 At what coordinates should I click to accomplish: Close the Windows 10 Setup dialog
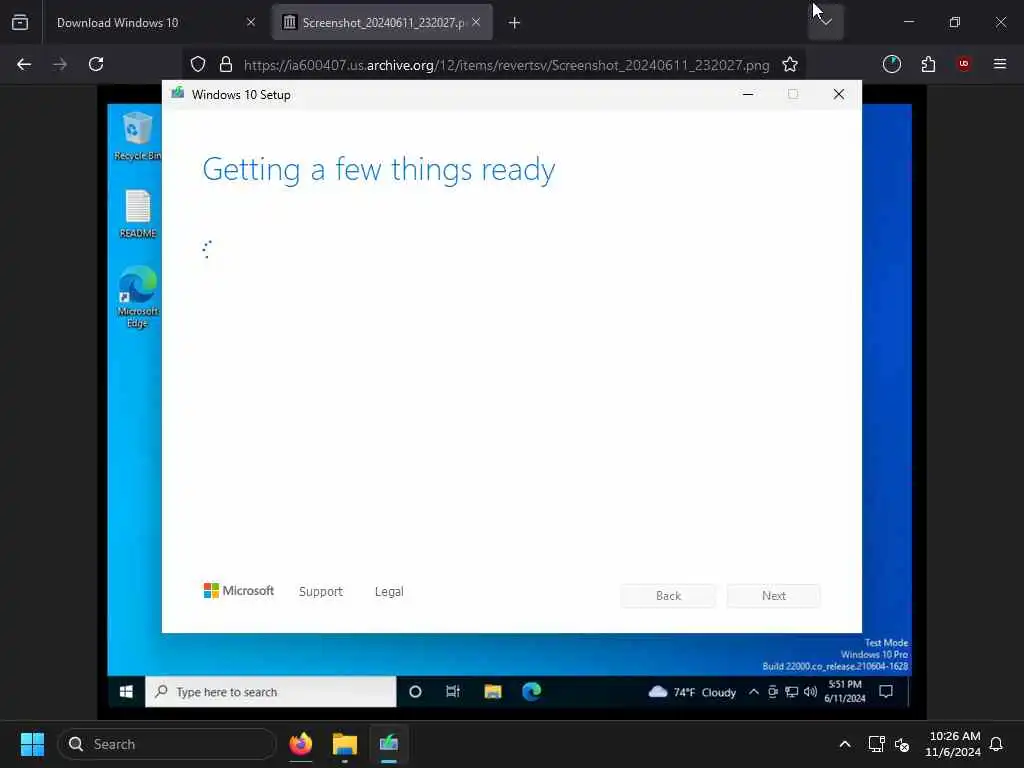(x=839, y=94)
